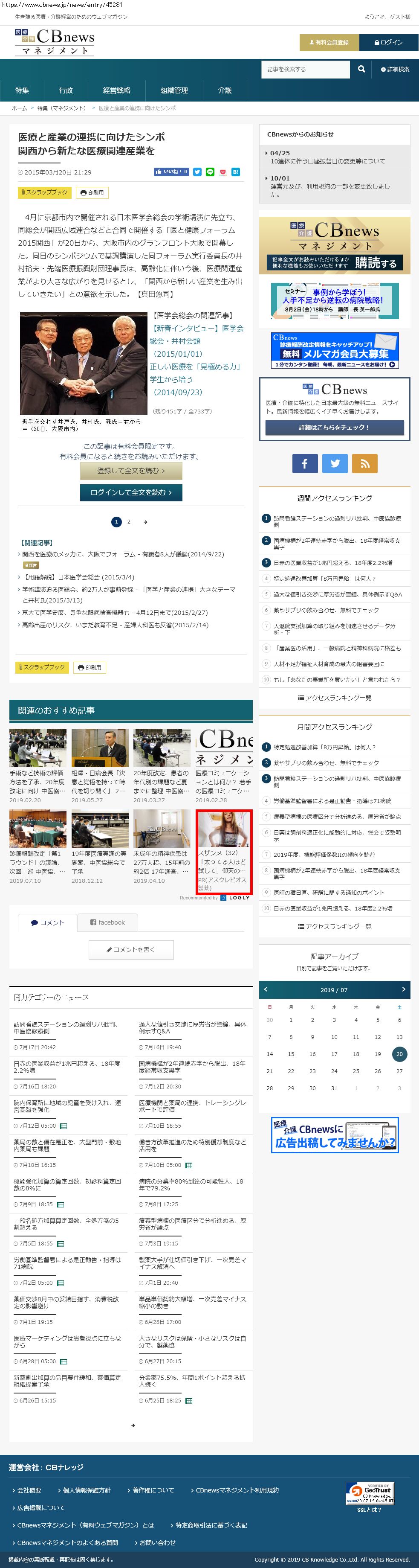Click 特集（マネジメント） breadcrumb link
419x1568 pixels.
click(x=61, y=108)
